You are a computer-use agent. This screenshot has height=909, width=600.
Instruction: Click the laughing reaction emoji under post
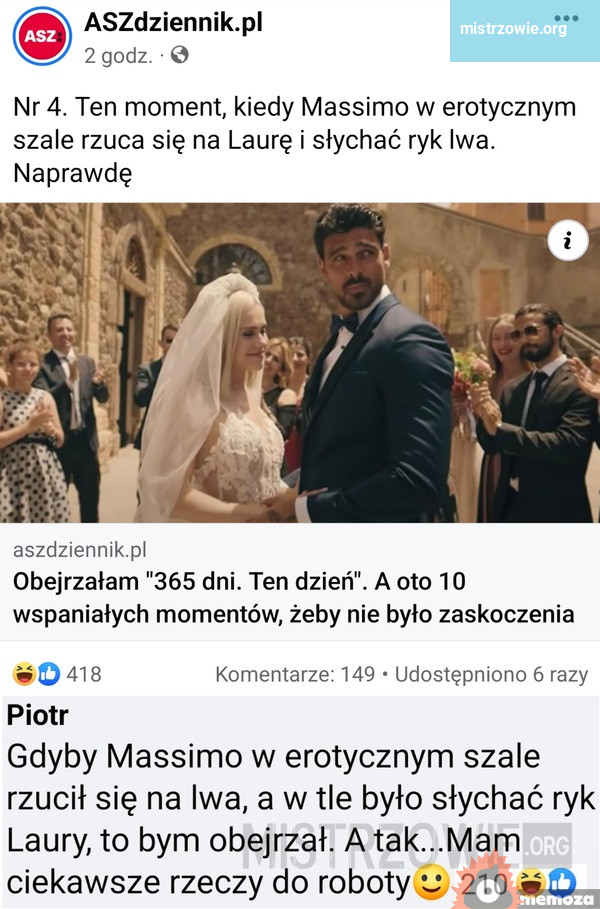24,674
